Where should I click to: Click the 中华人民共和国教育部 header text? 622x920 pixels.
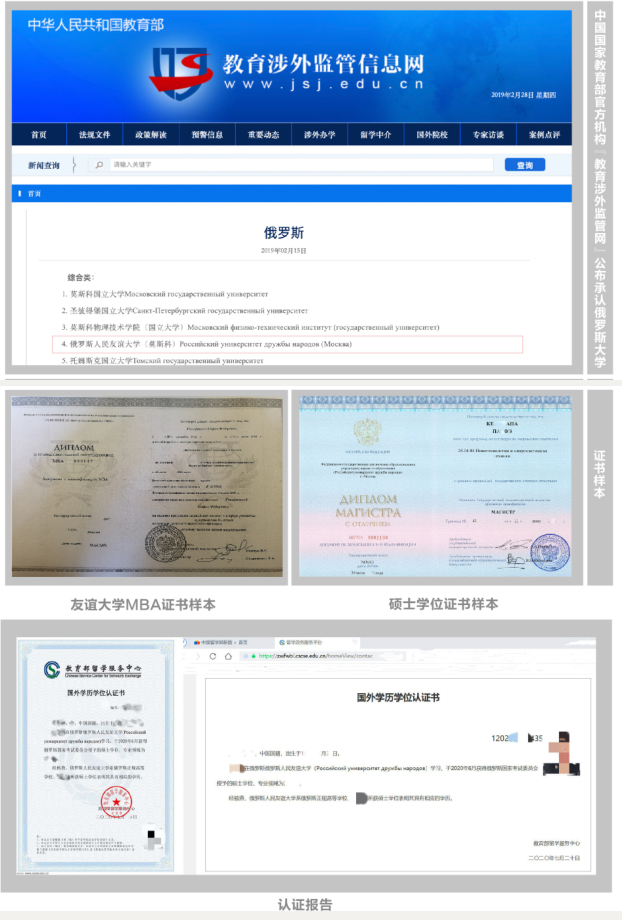(x=96, y=25)
